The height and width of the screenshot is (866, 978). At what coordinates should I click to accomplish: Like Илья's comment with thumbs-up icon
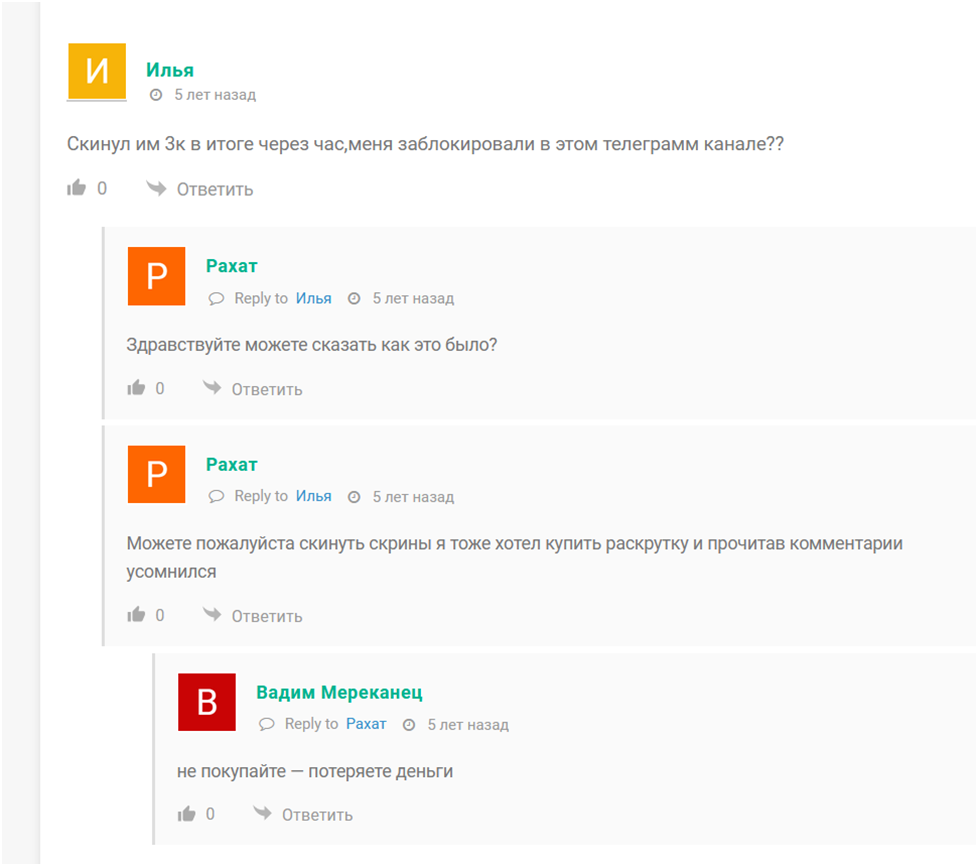pos(77,188)
